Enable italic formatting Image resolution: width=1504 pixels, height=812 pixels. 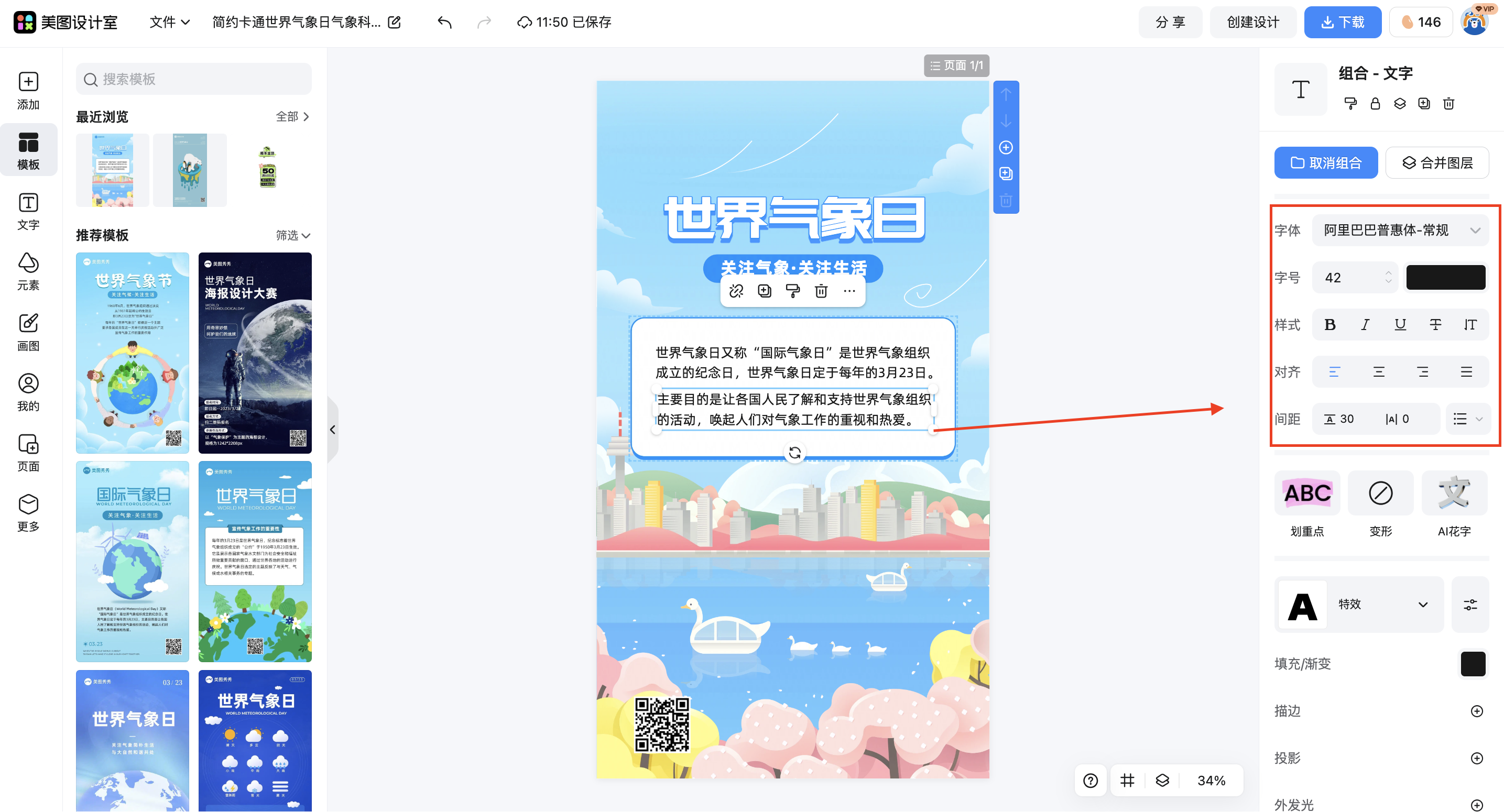(1365, 325)
